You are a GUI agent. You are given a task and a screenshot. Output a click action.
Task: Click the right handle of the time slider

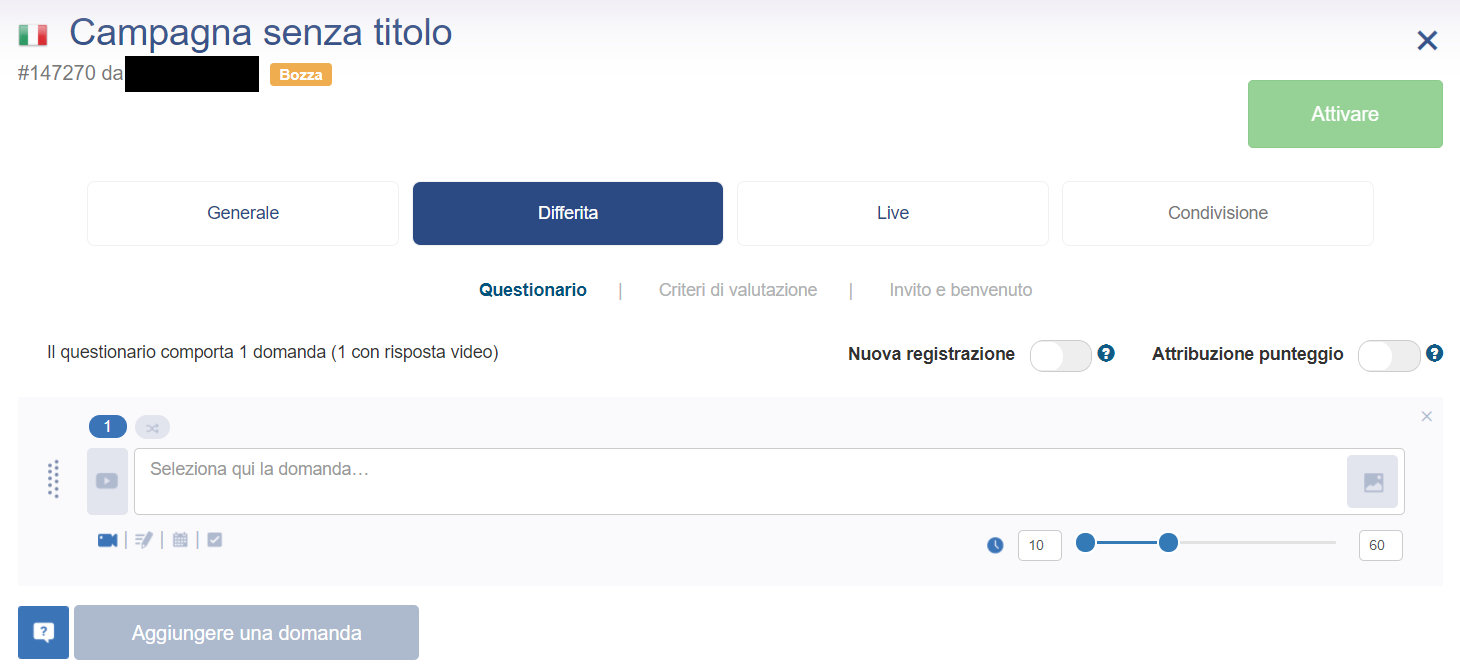point(1168,543)
